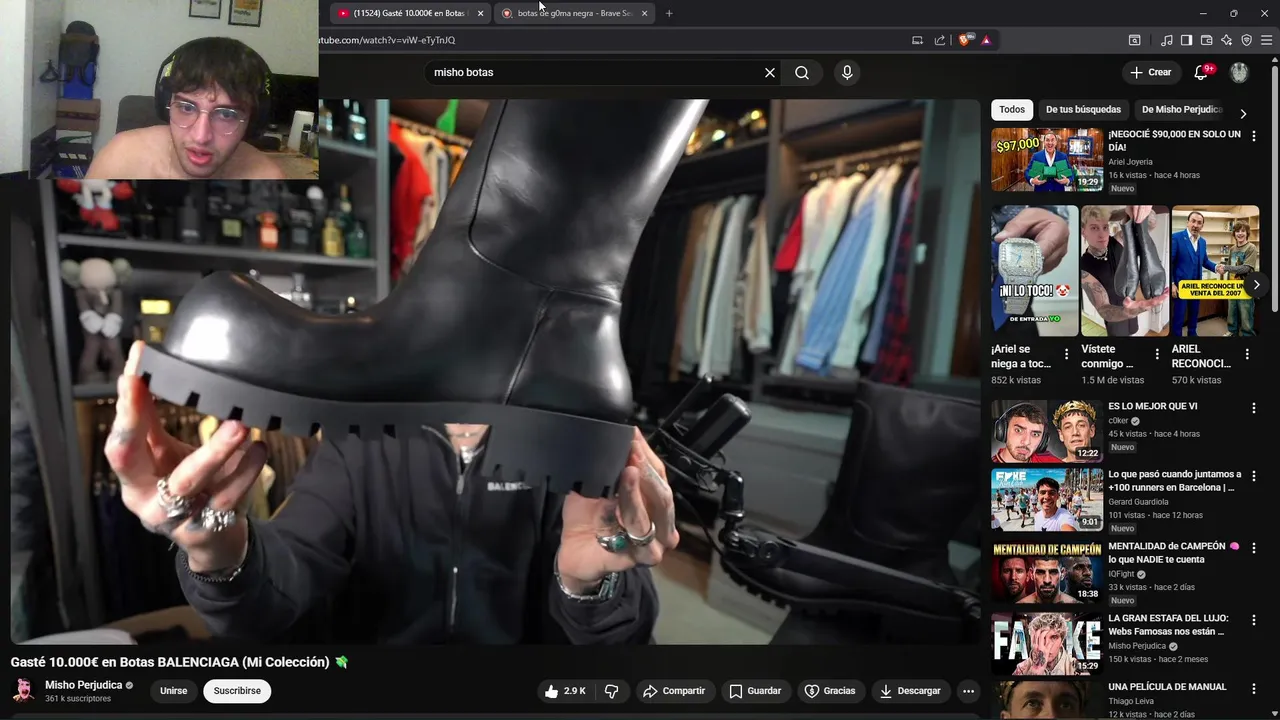Toggle the Brave sidebar panel icon
This screenshot has width=1280, height=720.
click(1186, 40)
